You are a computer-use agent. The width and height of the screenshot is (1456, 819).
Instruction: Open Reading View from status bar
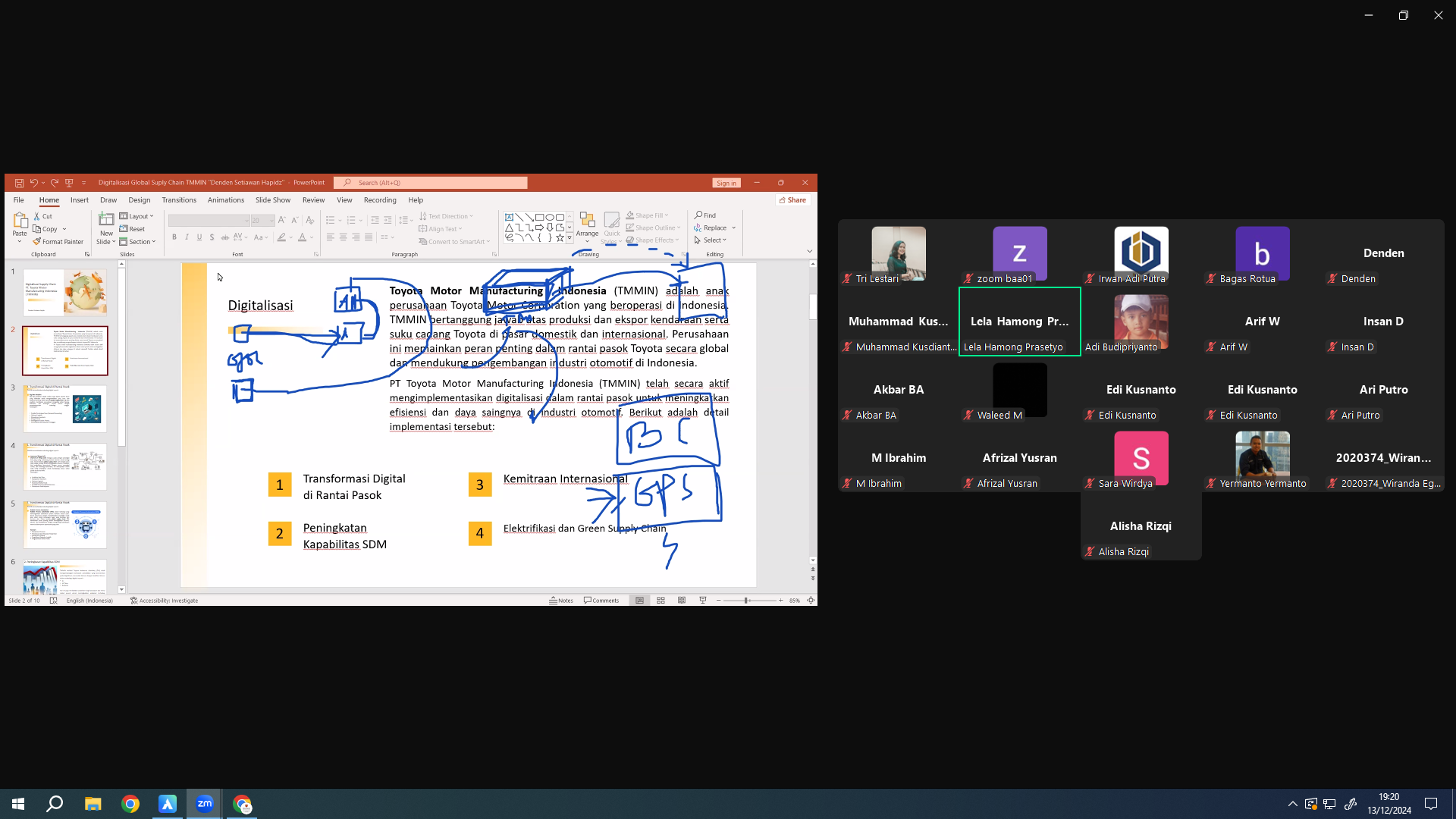[682, 601]
